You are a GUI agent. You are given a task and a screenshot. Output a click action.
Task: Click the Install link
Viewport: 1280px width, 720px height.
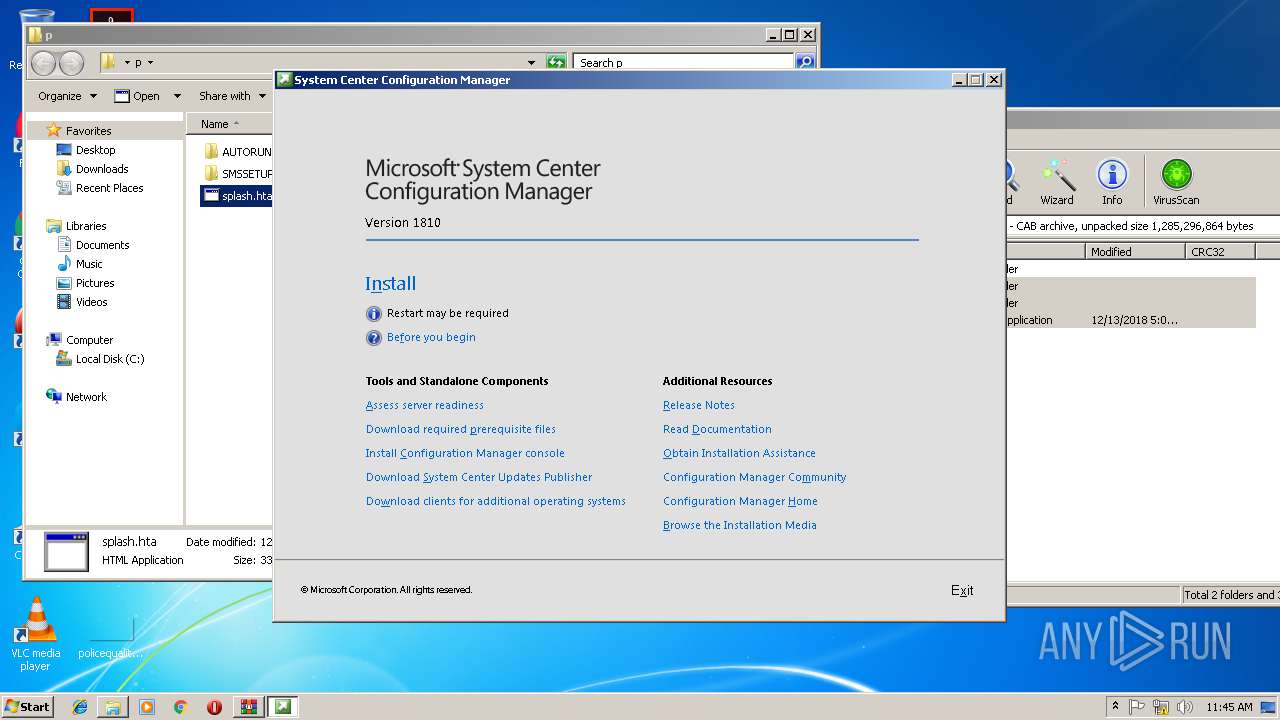click(x=390, y=284)
